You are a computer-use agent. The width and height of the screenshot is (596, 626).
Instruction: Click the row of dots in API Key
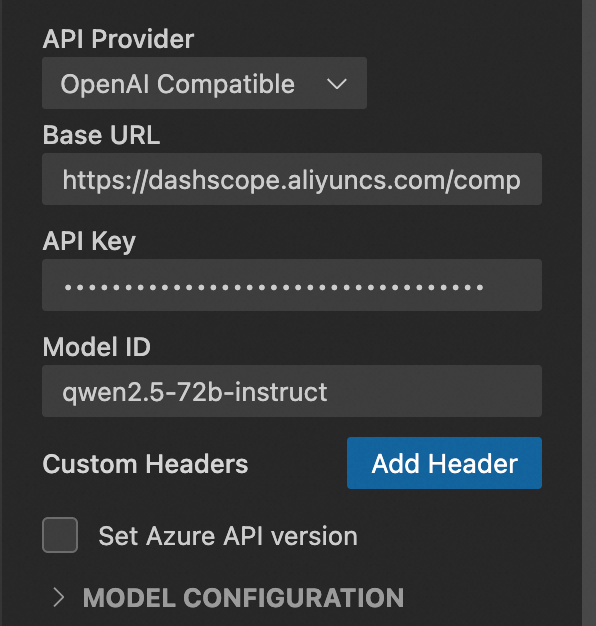tap(274, 287)
